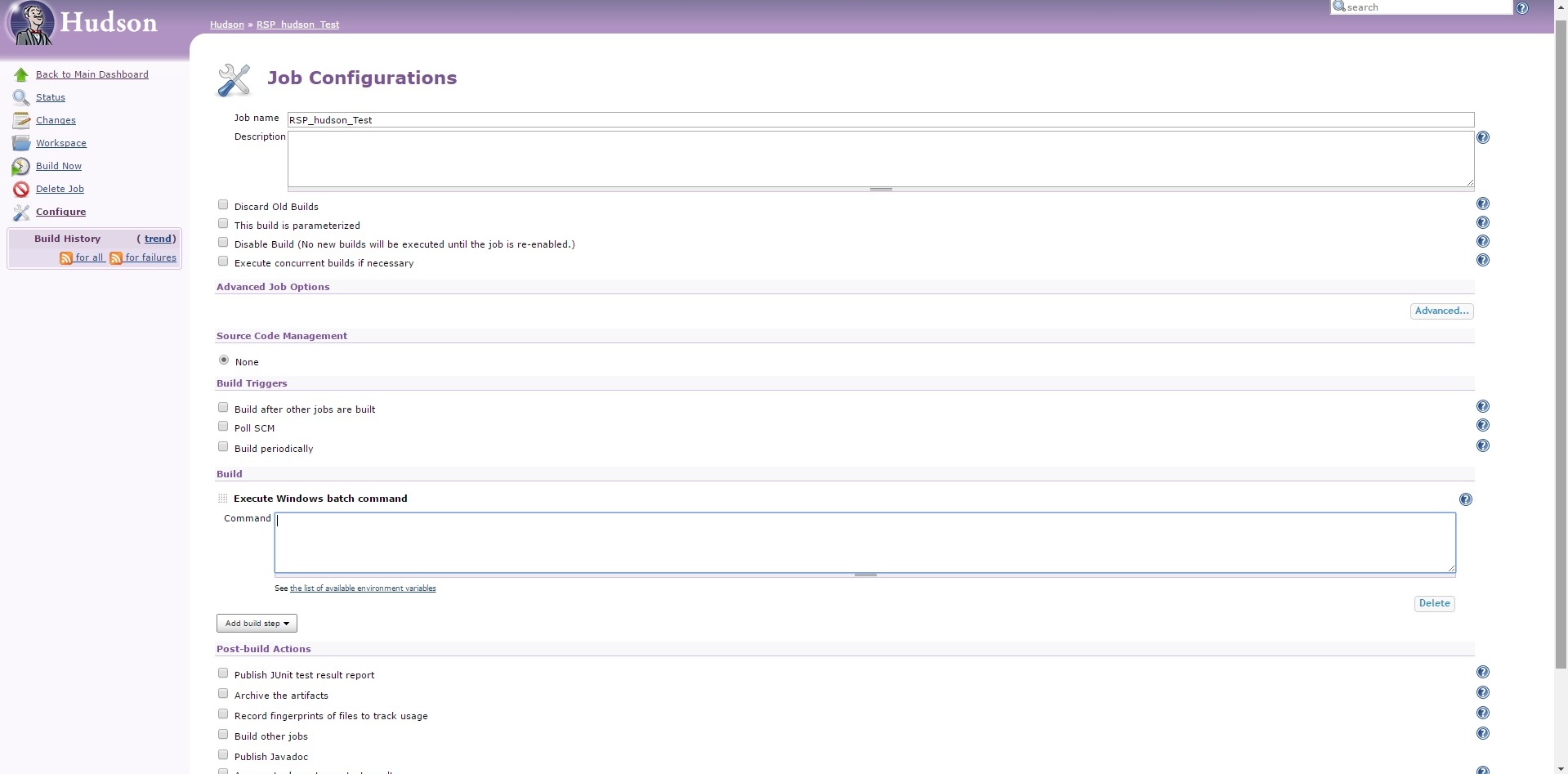This screenshot has width=1568, height=774.
Task: Open the build history trend link
Action: [x=158, y=239]
